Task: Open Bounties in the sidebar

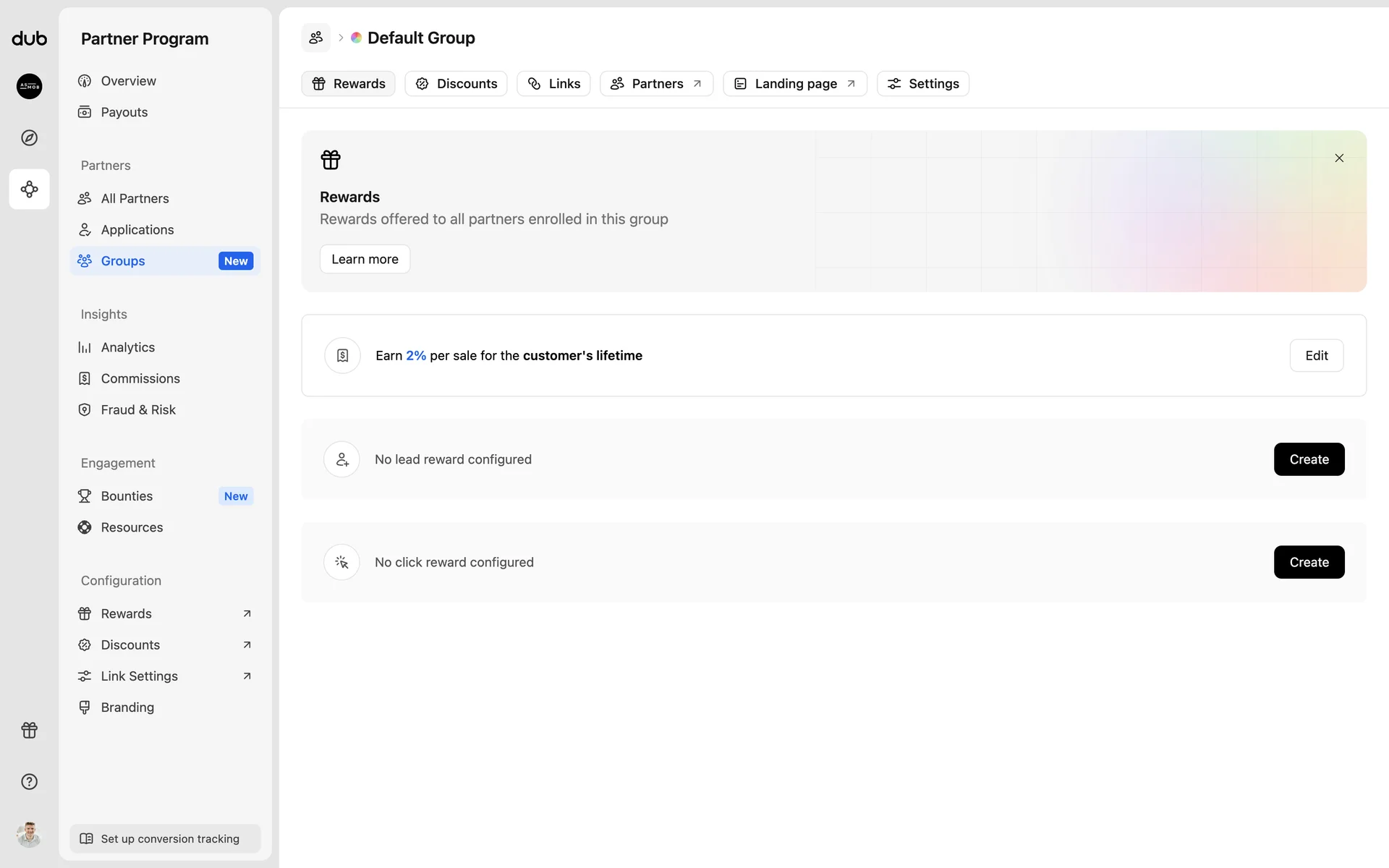Action: (127, 496)
